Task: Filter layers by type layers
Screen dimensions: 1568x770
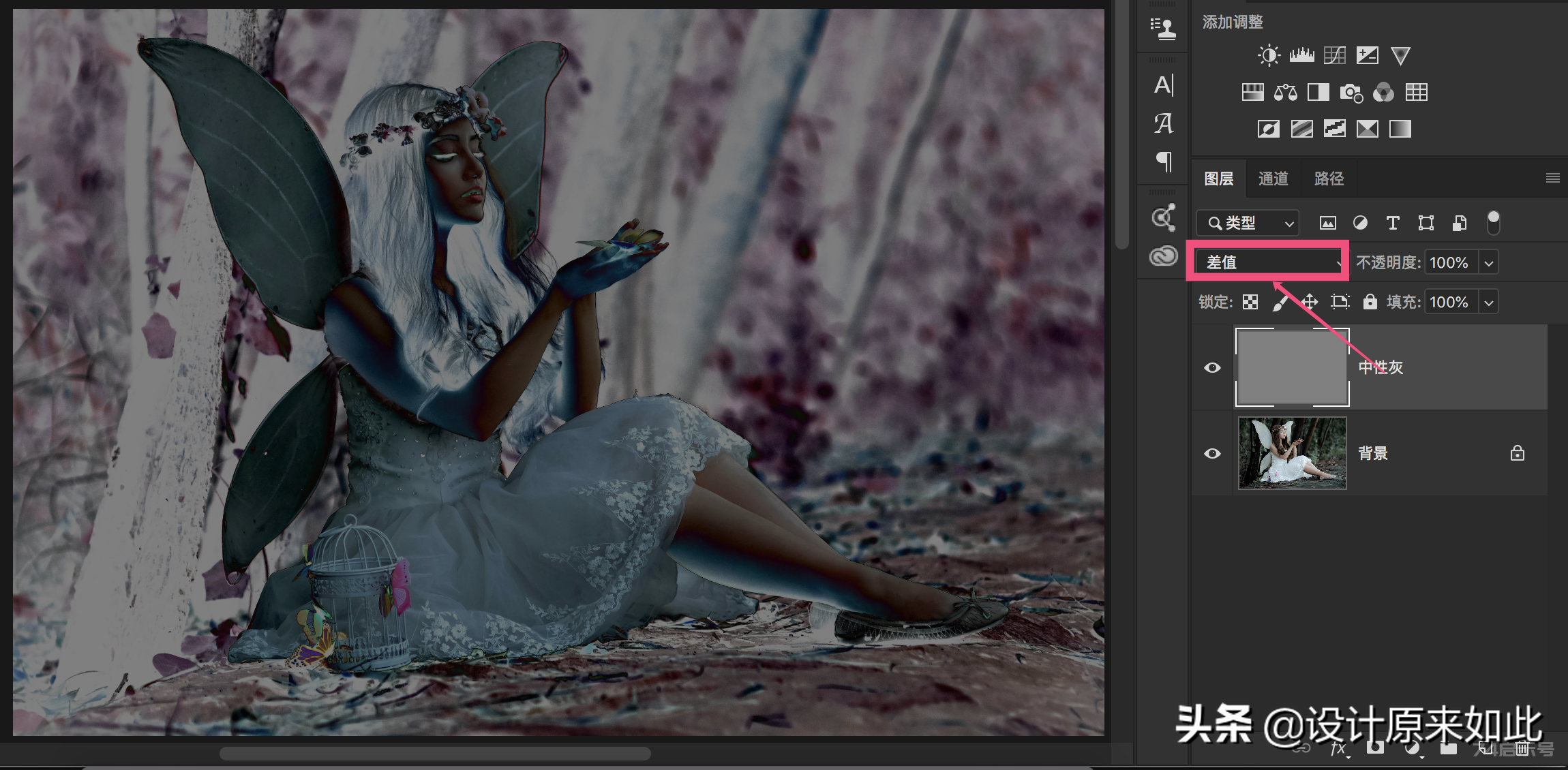Action: pyautogui.click(x=1393, y=223)
